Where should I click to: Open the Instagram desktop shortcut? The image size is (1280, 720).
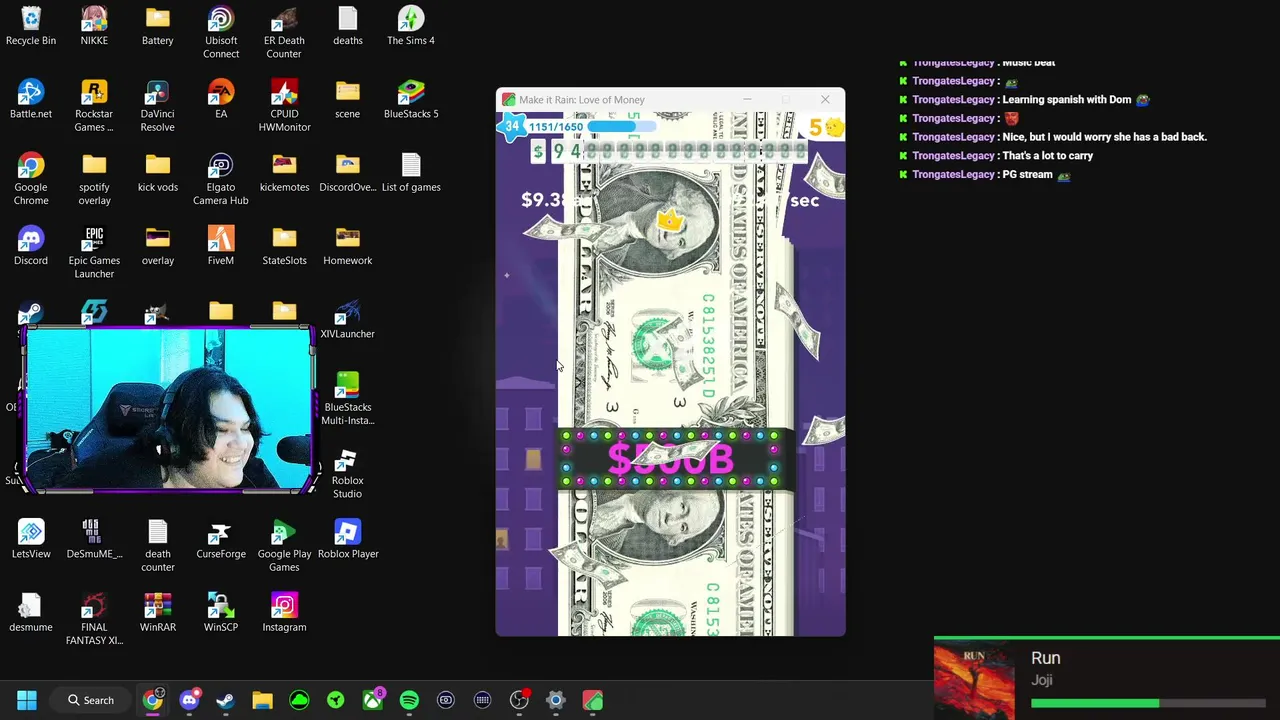point(284,613)
